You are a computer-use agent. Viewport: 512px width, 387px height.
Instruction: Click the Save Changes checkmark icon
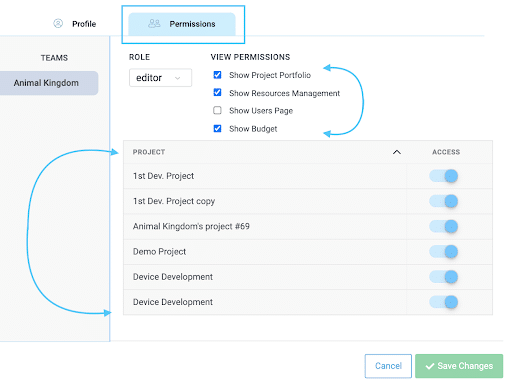(x=430, y=366)
